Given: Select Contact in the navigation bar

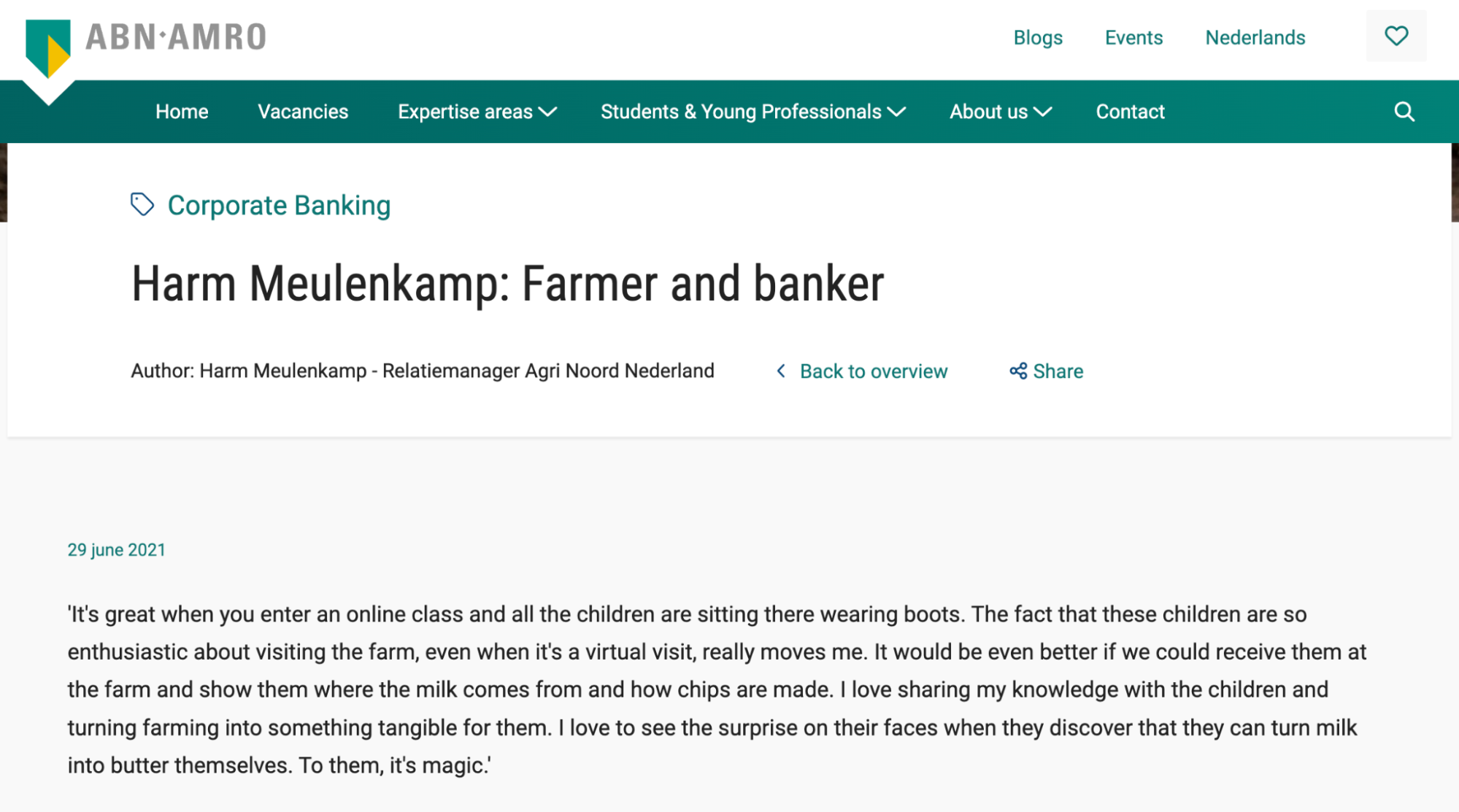Looking at the screenshot, I should point(1130,112).
